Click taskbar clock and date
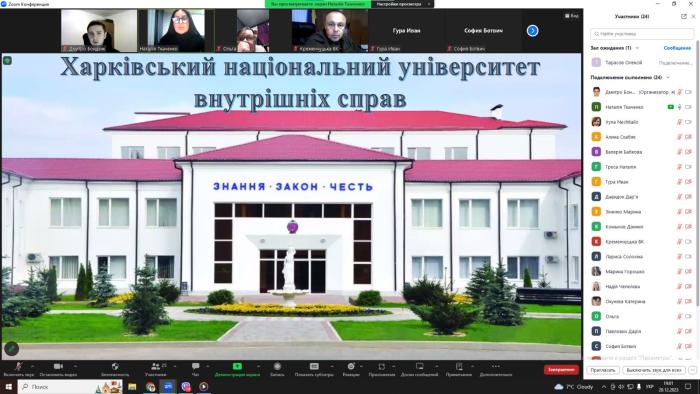 670,386
